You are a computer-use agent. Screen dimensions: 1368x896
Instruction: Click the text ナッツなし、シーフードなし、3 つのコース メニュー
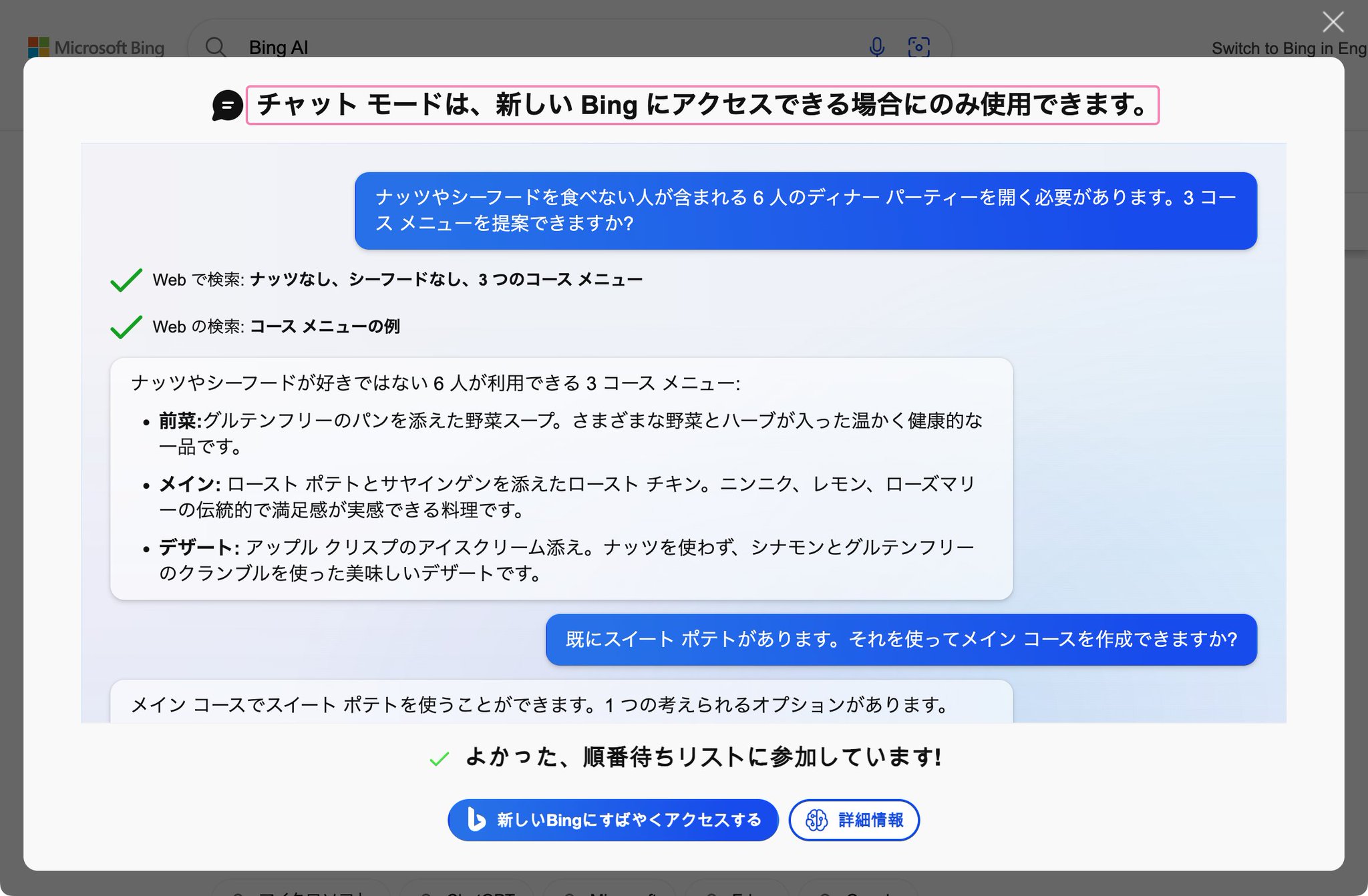(x=446, y=279)
